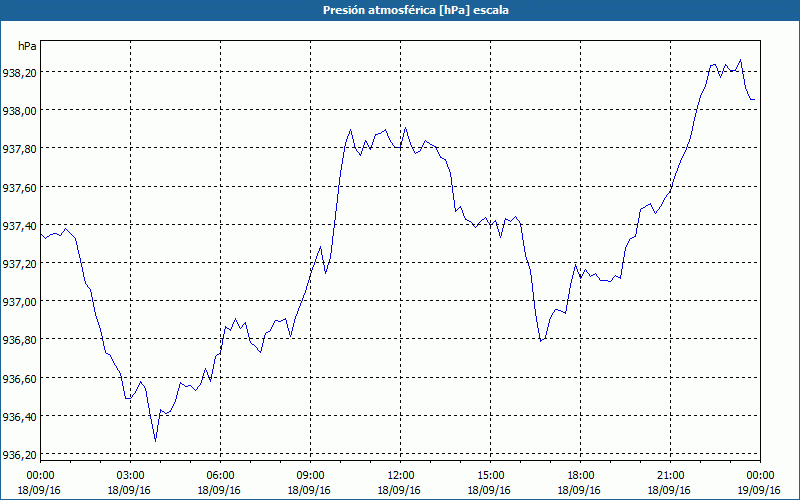Screen dimensions: 800x500
Task: Click the 09:00 time axis label
Action: click(310, 476)
